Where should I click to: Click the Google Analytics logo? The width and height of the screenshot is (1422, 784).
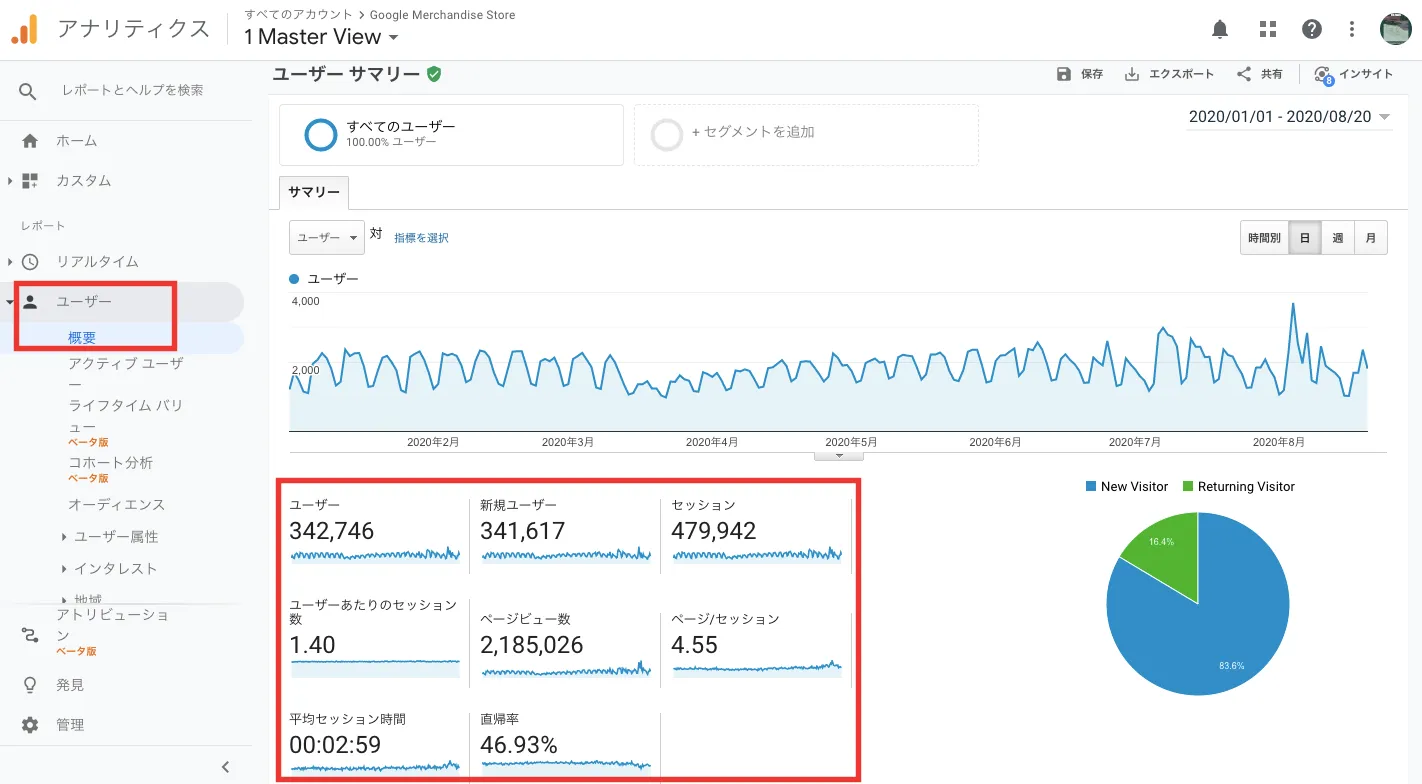tap(24, 30)
